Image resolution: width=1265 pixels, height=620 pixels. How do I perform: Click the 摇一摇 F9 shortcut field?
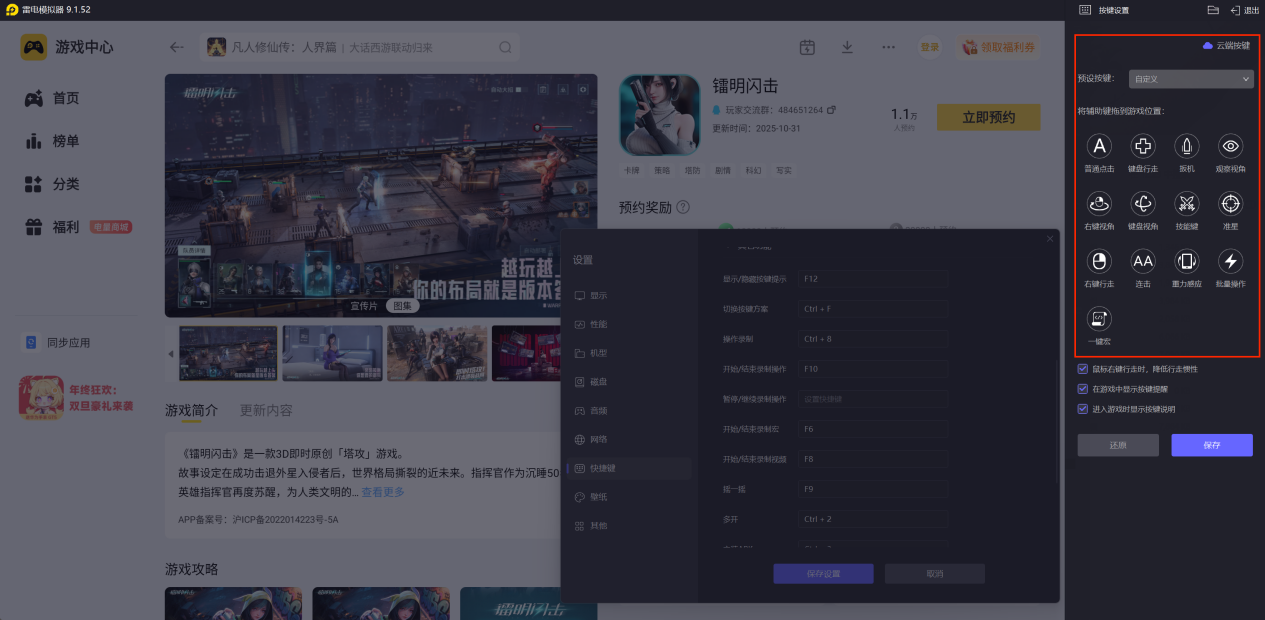pos(873,489)
